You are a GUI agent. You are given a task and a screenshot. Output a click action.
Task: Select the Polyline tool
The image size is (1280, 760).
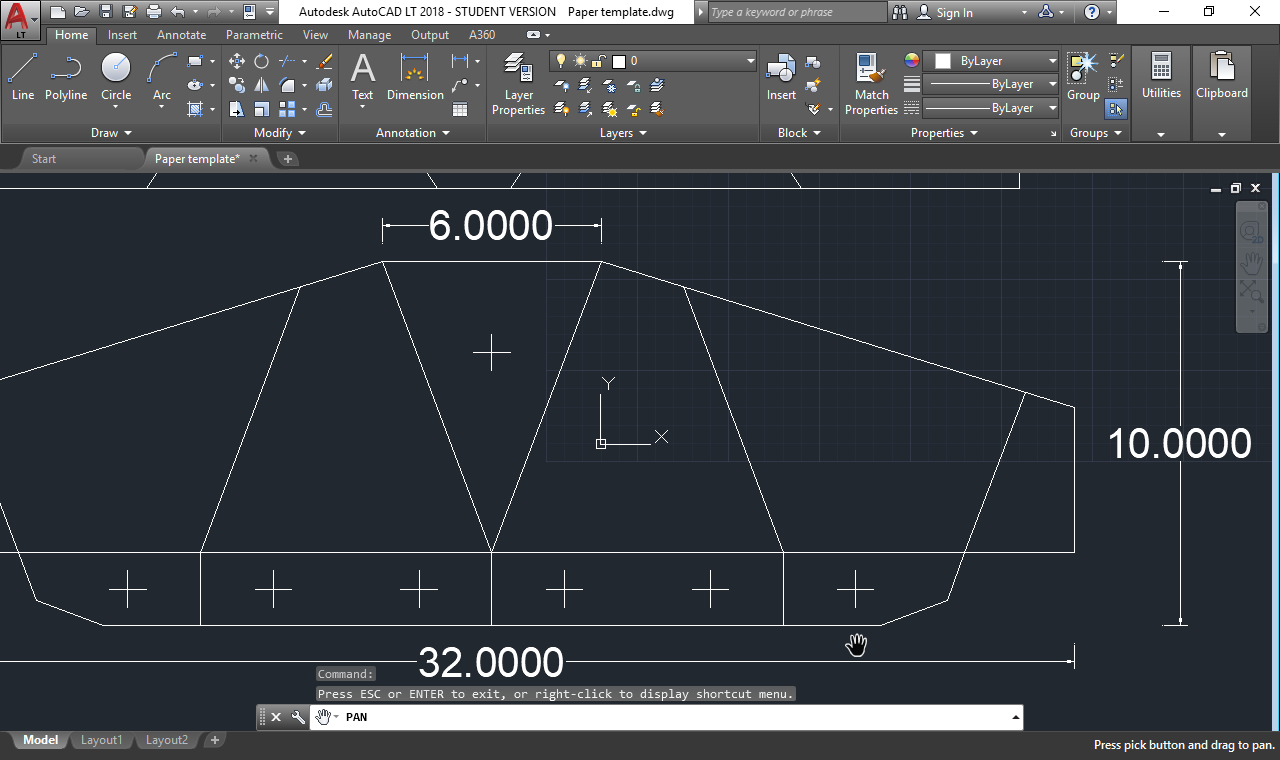pyautogui.click(x=66, y=78)
